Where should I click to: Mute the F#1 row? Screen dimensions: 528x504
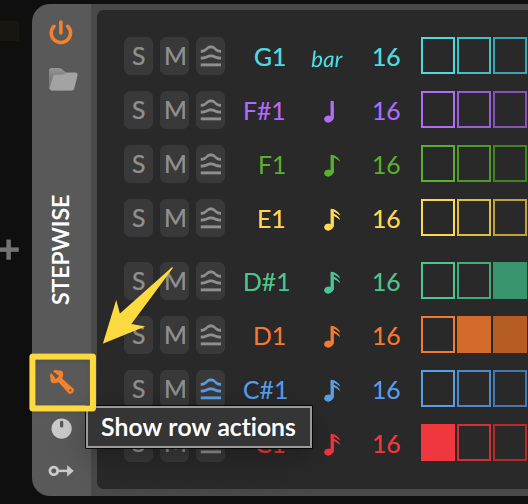(x=174, y=110)
